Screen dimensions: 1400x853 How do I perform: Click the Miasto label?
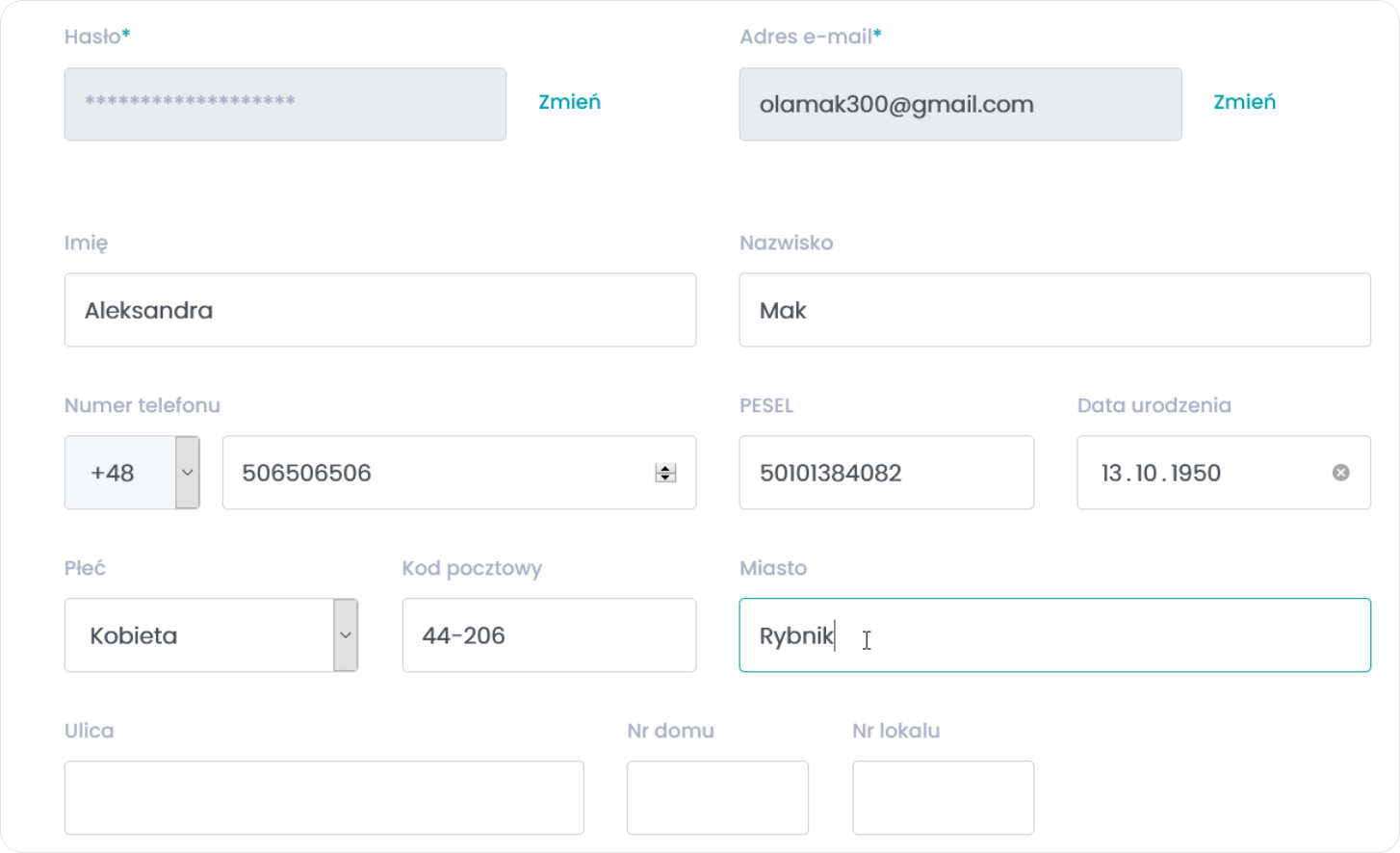773,568
